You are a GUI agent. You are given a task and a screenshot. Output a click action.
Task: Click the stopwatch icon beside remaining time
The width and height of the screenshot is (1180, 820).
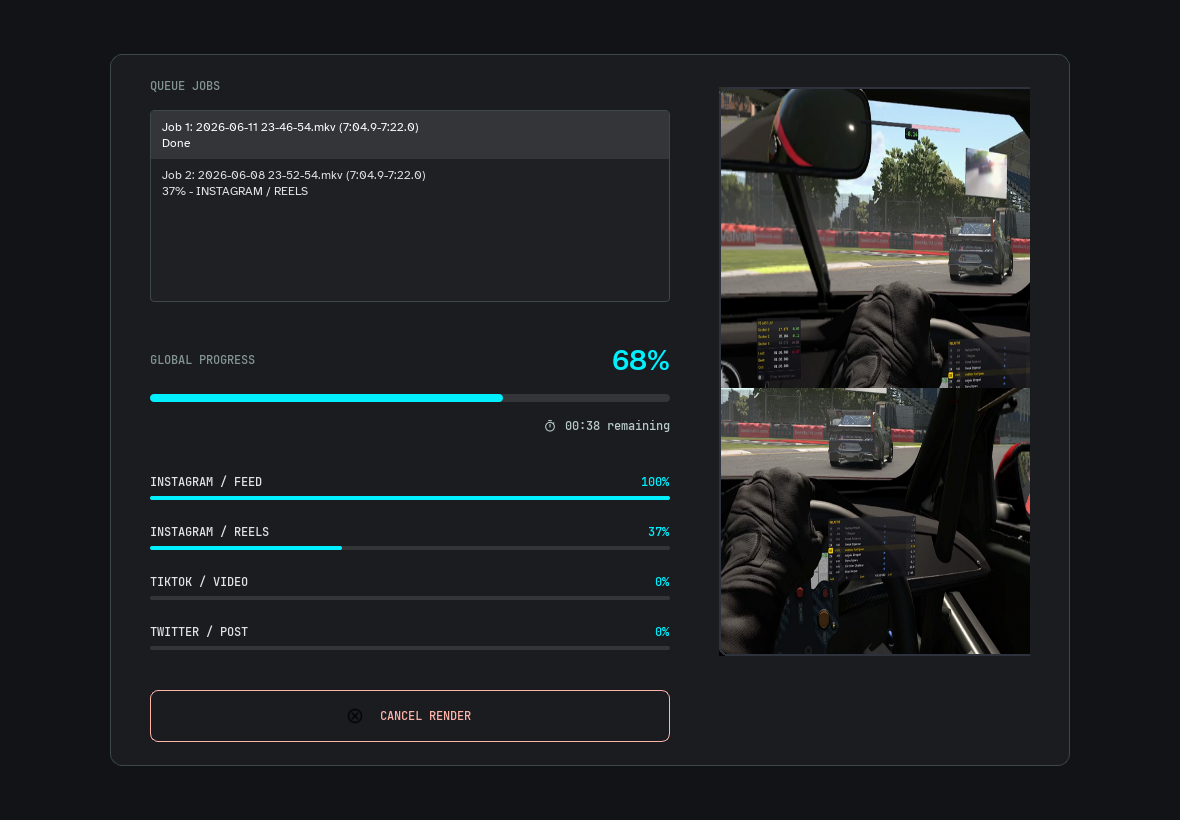(x=550, y=426)
